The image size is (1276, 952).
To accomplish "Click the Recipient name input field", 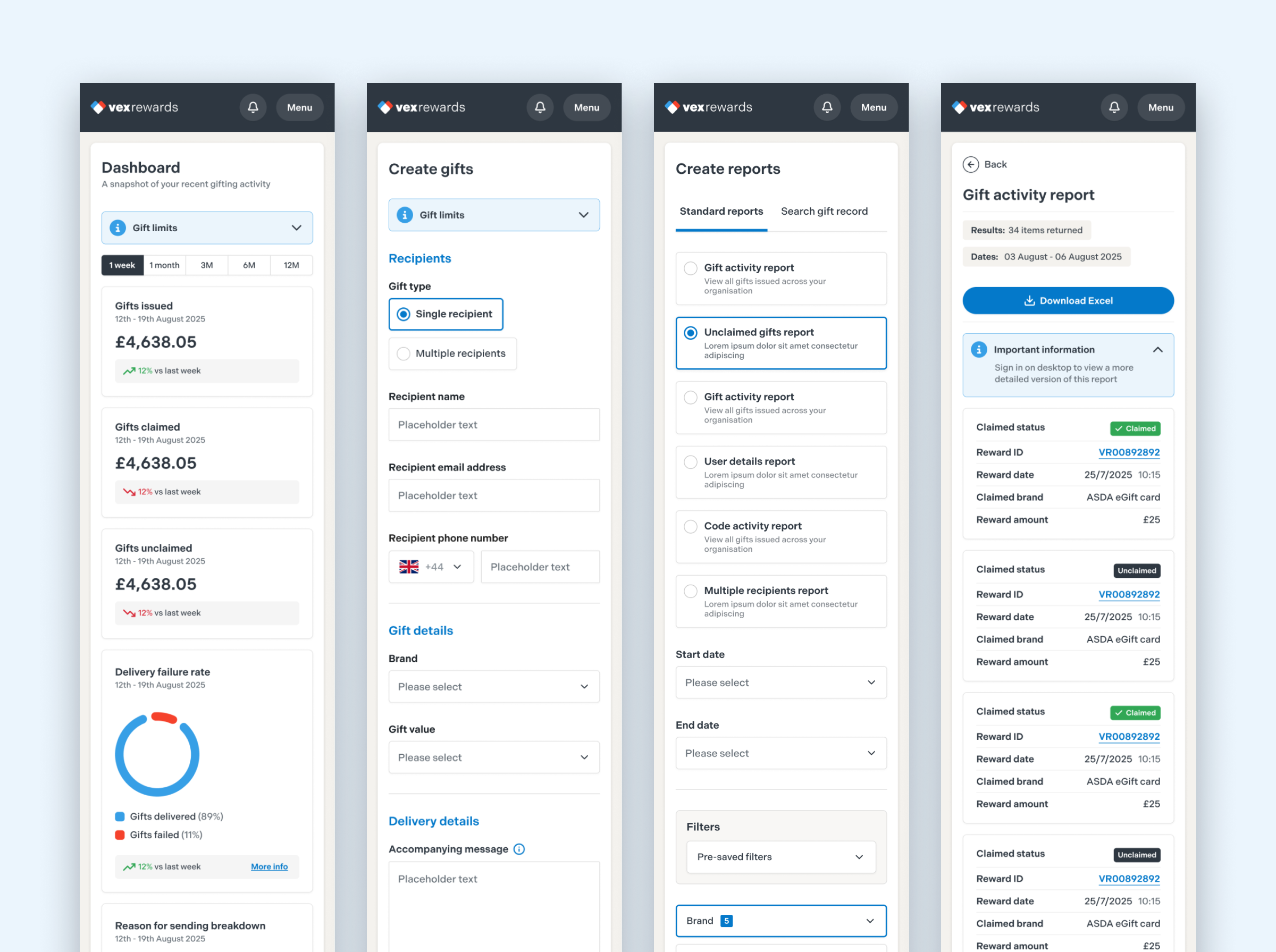I will pos(494,425).
